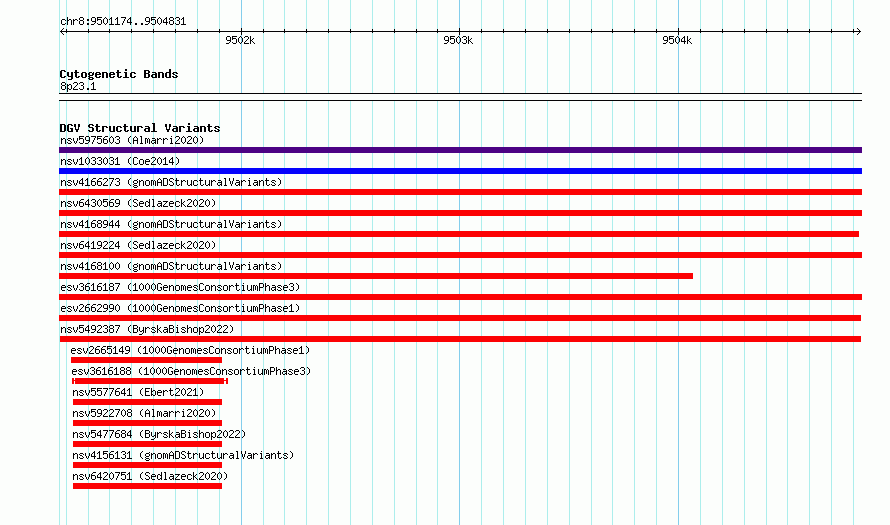Click the red bar under nsv5492387

tap(460, 339)
